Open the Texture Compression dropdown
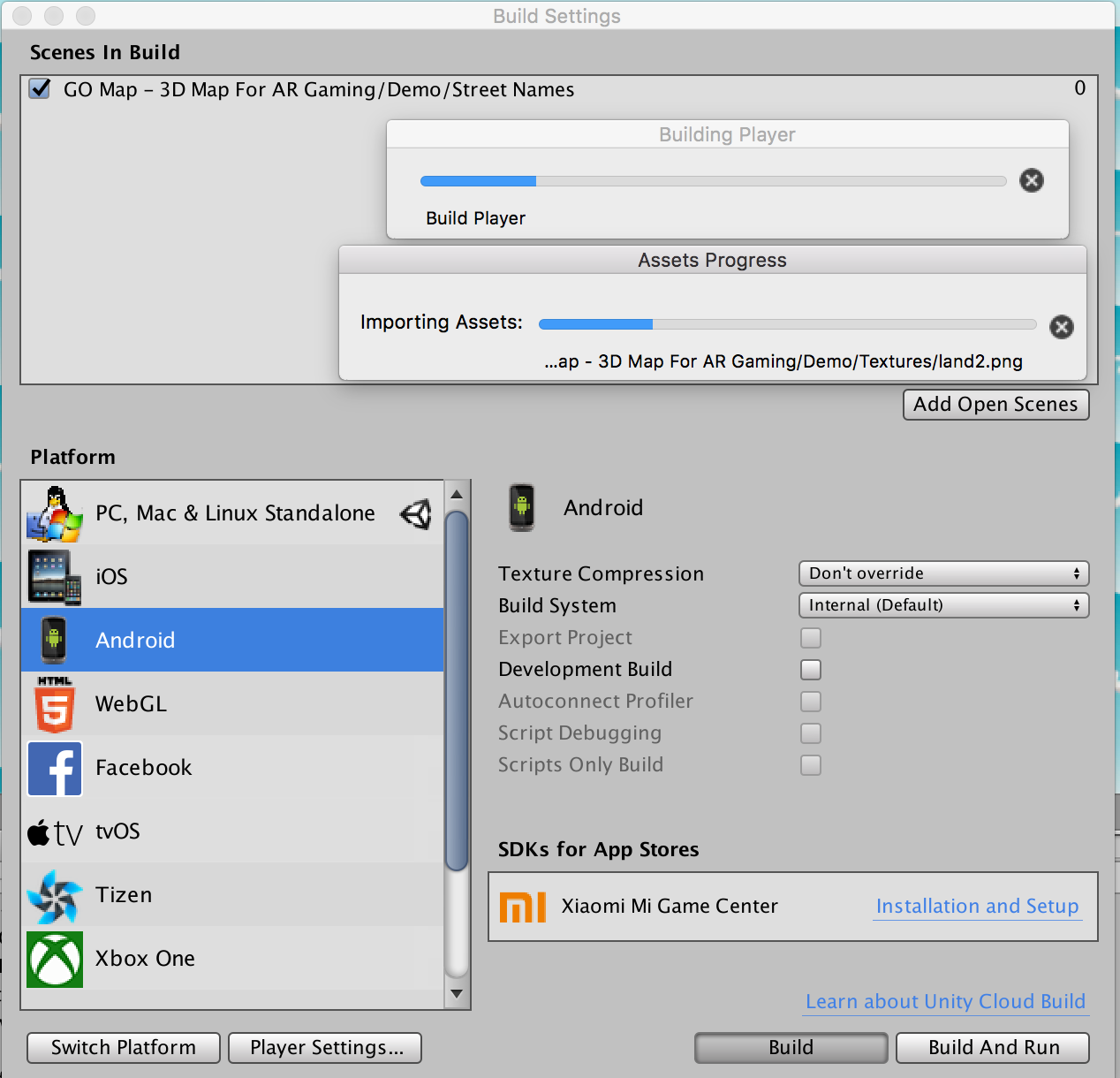Viewport: 1120px width, 1078px height. (x=943, y=573)
